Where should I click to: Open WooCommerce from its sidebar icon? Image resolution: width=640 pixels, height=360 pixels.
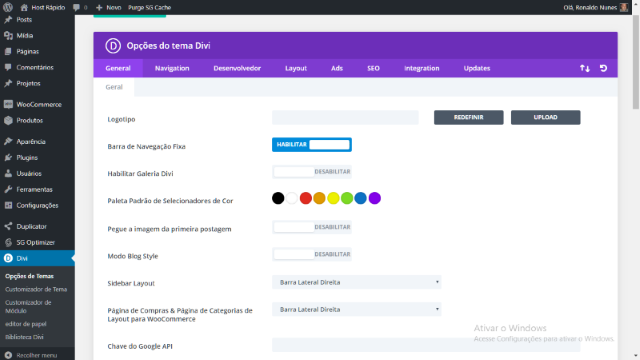click(x=8, y=104)
